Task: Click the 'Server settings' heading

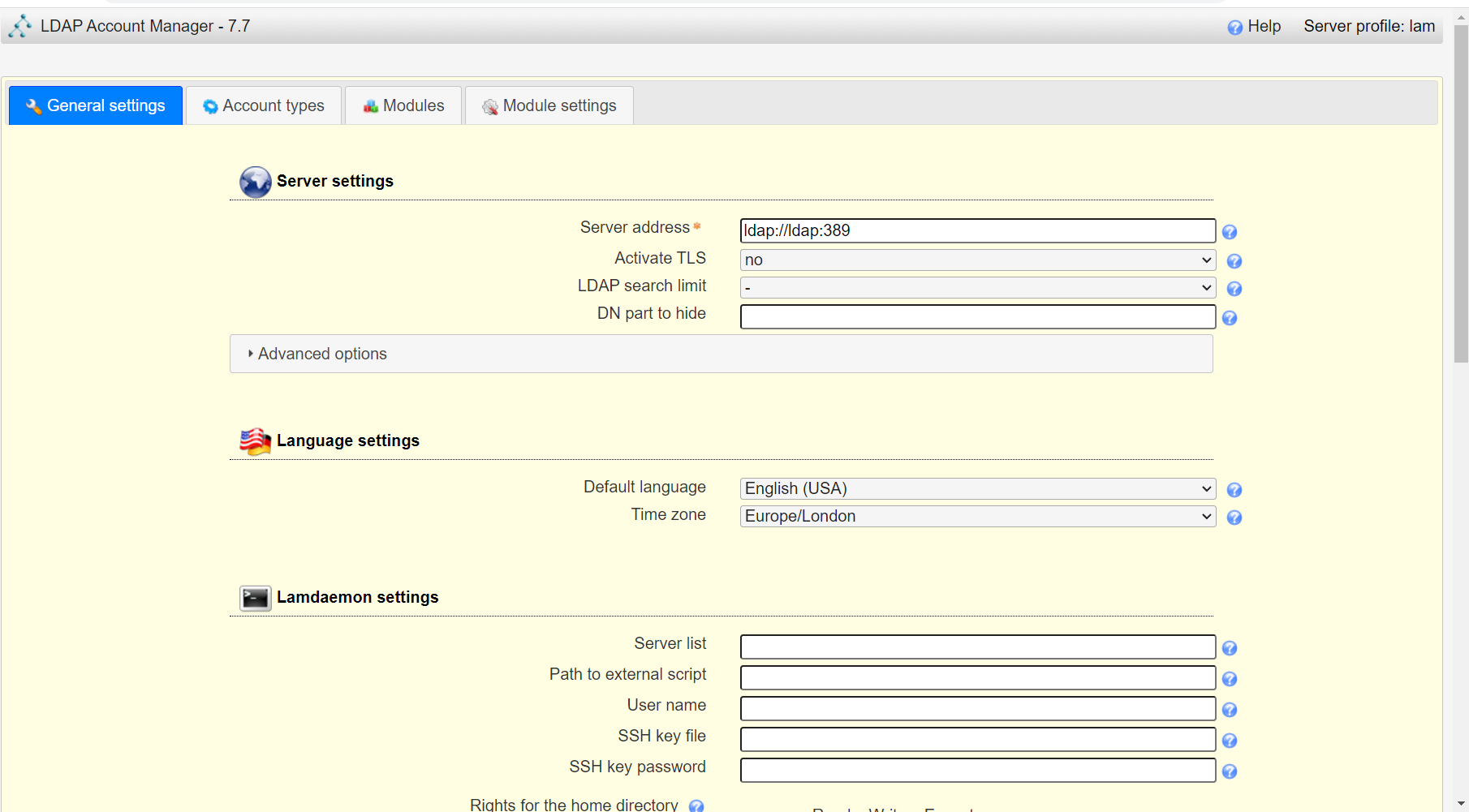Action: 335,181
